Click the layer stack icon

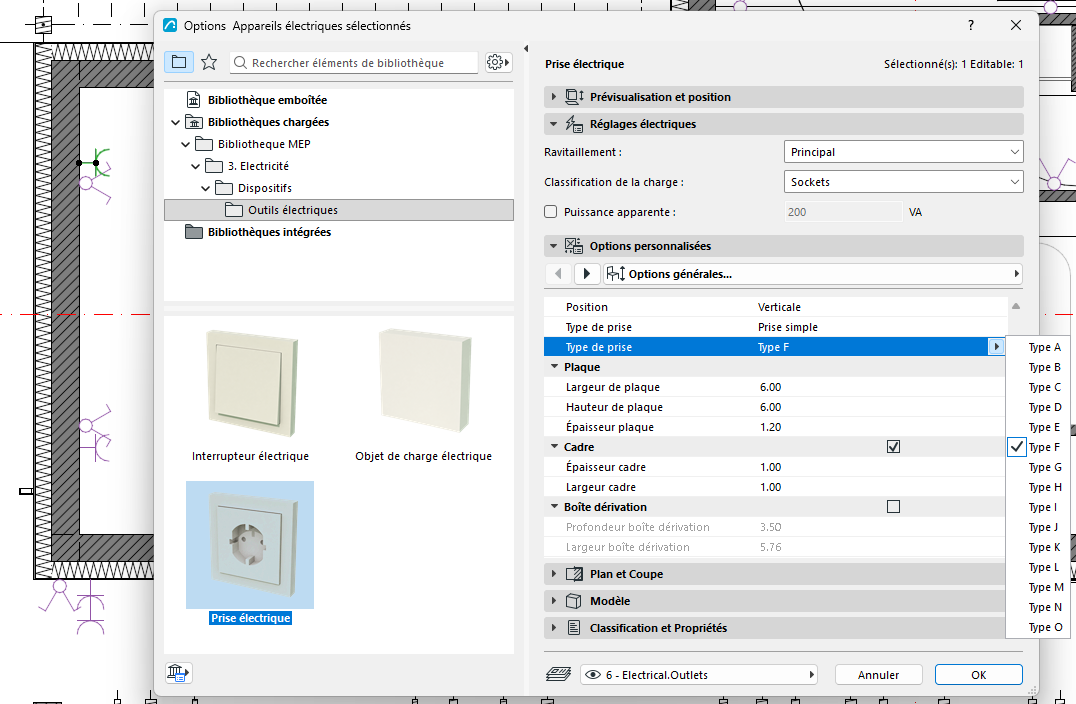pyautogui.click(x=559, y=674)
